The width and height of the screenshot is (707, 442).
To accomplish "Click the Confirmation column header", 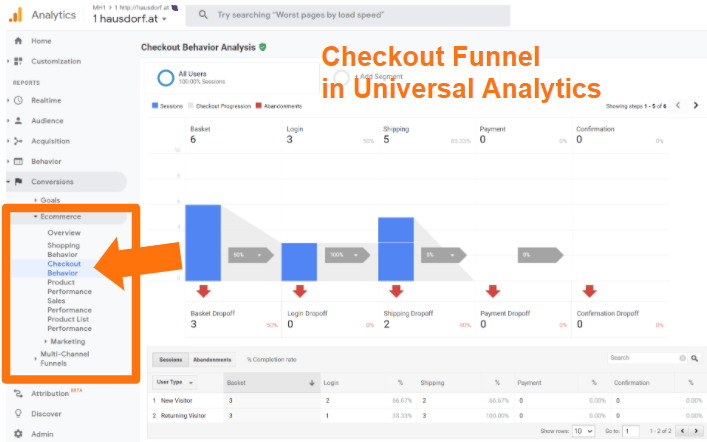I will 631,382.
